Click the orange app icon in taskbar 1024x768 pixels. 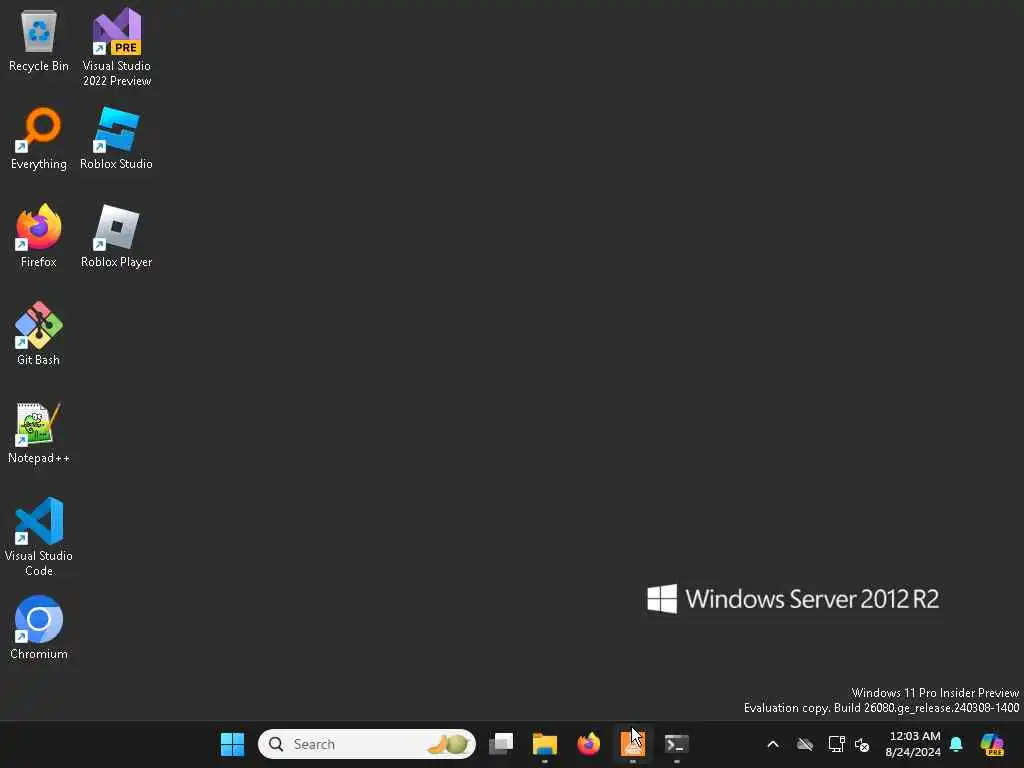pos(632,744)
